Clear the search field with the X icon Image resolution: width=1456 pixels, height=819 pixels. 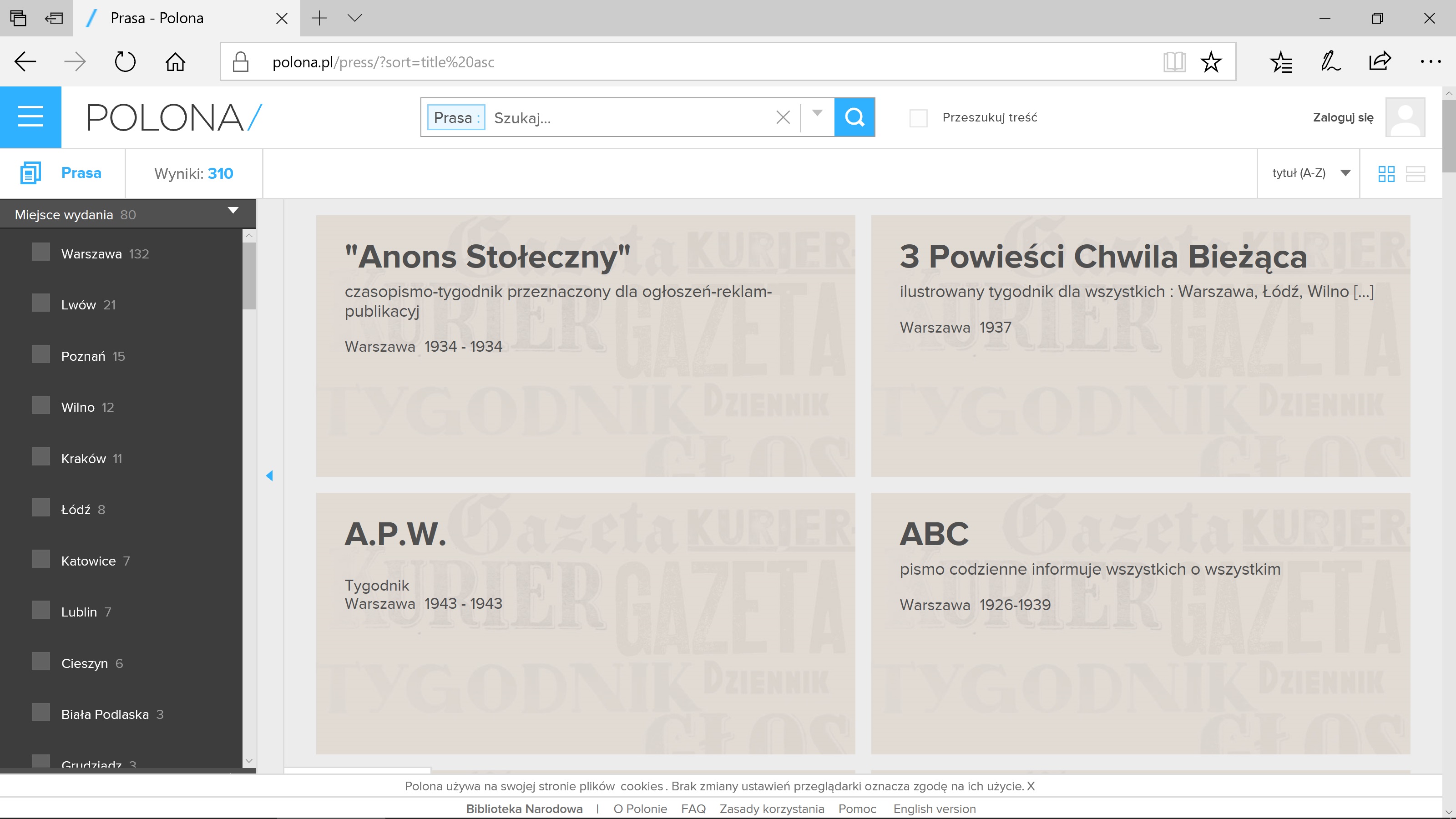click(x=783, y=117)
